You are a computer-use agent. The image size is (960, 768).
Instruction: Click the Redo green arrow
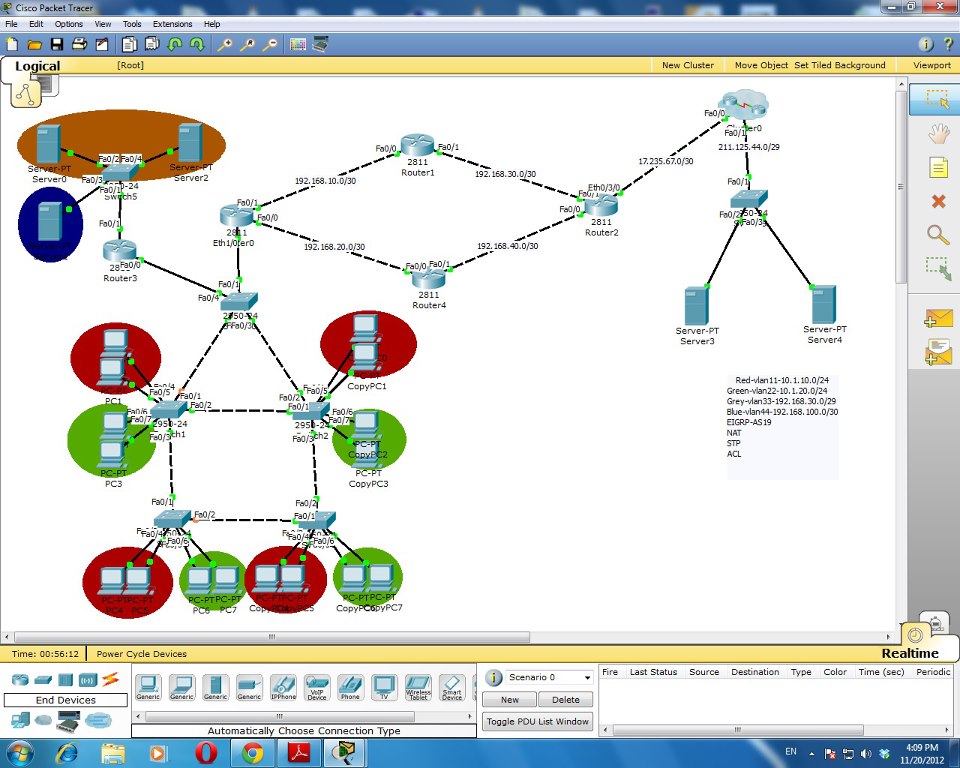(197, 44)
